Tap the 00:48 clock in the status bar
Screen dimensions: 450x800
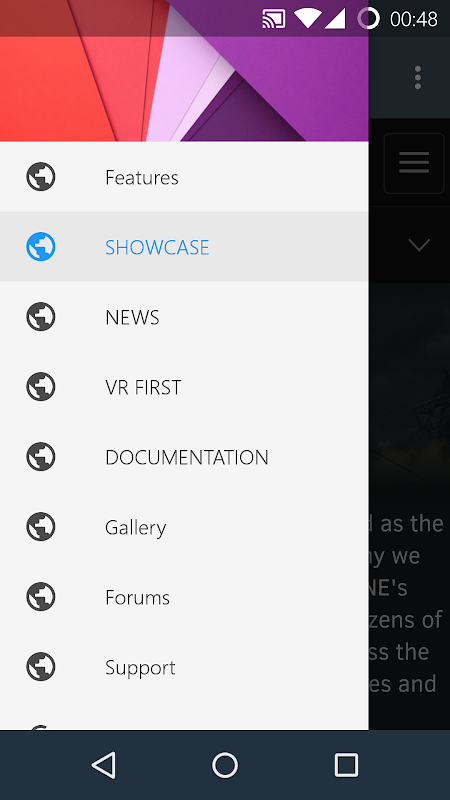(x=414, y=19)
